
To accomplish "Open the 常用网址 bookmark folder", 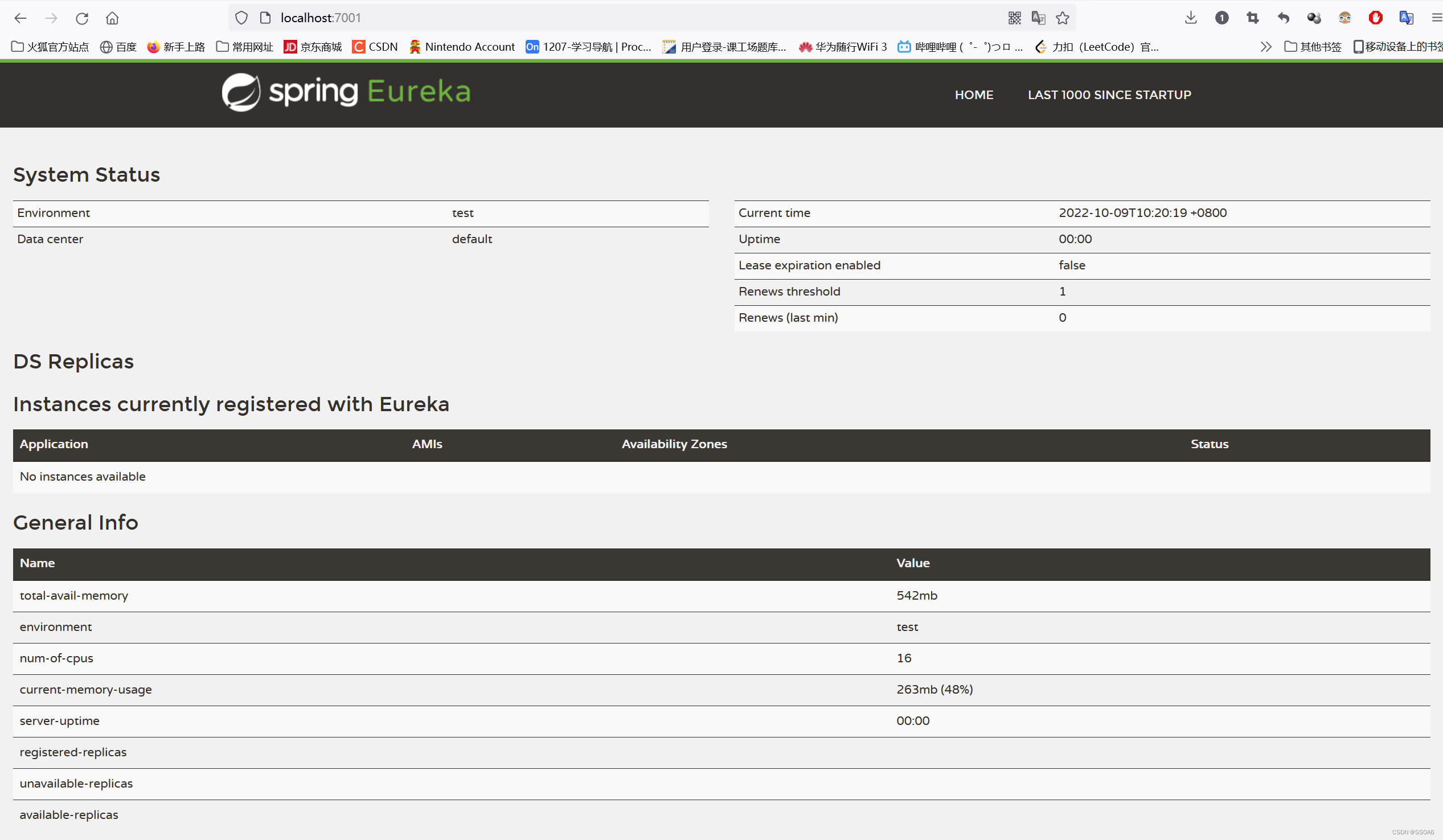I will pyautogui.click(x=245, y=47).
